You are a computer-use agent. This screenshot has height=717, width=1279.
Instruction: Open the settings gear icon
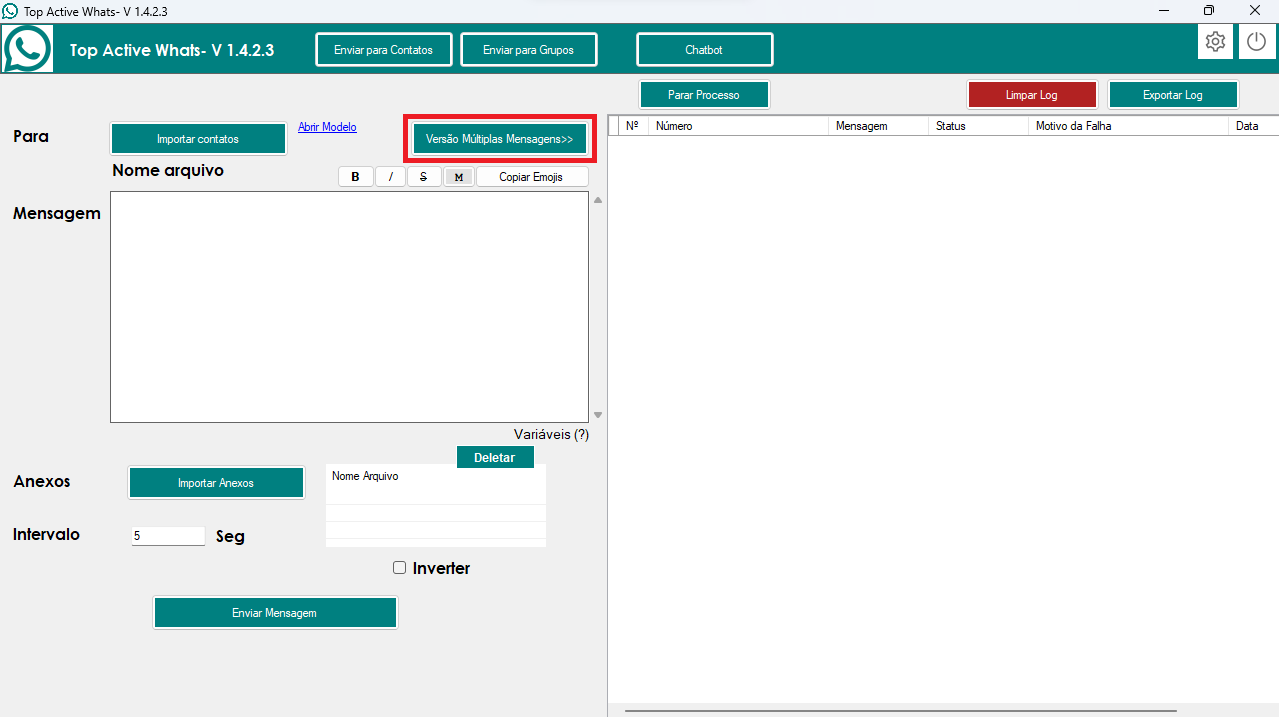pos(1215,42)
